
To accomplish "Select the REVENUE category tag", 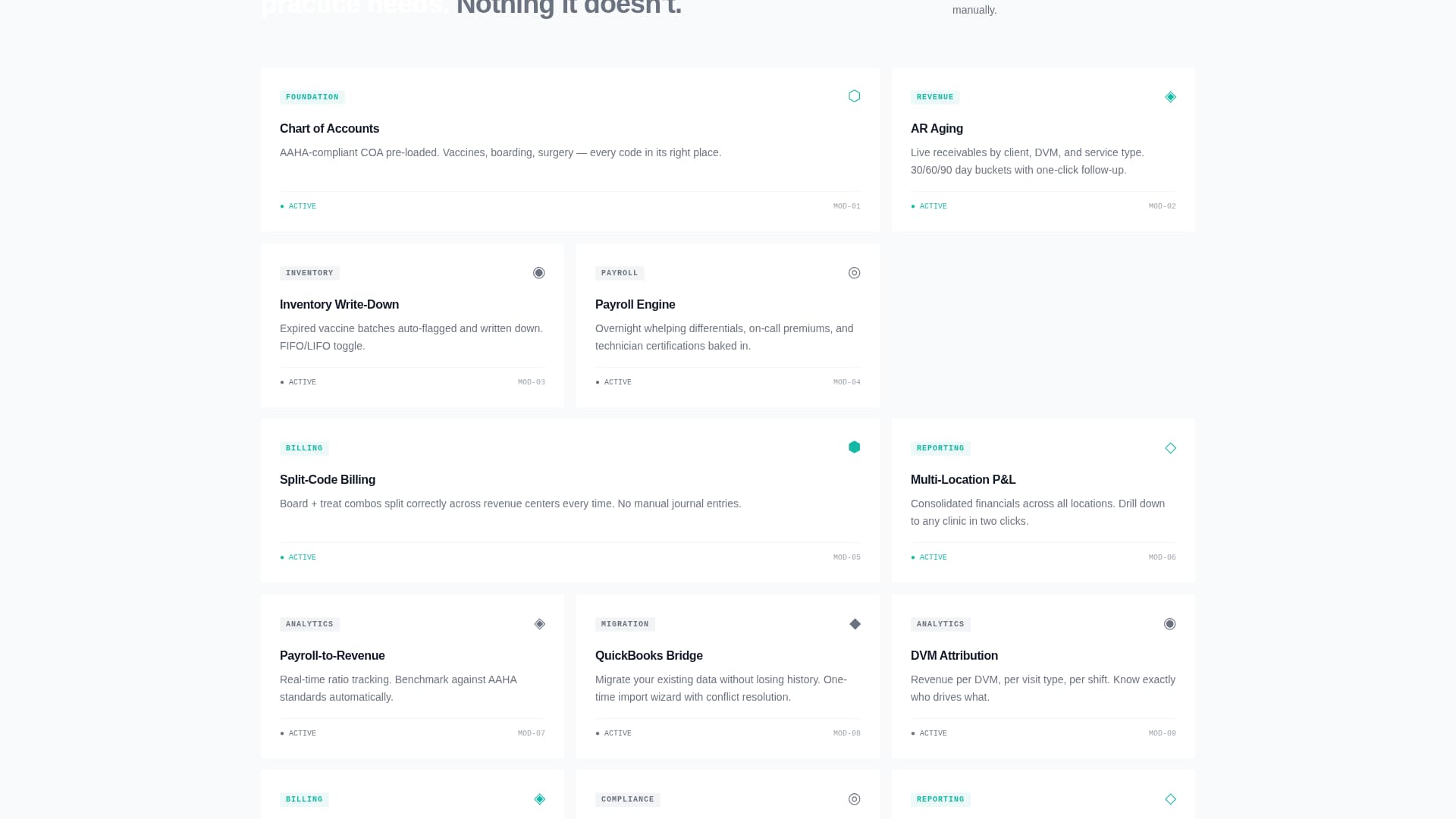I will pyautogui.click(x=935, y=97).
